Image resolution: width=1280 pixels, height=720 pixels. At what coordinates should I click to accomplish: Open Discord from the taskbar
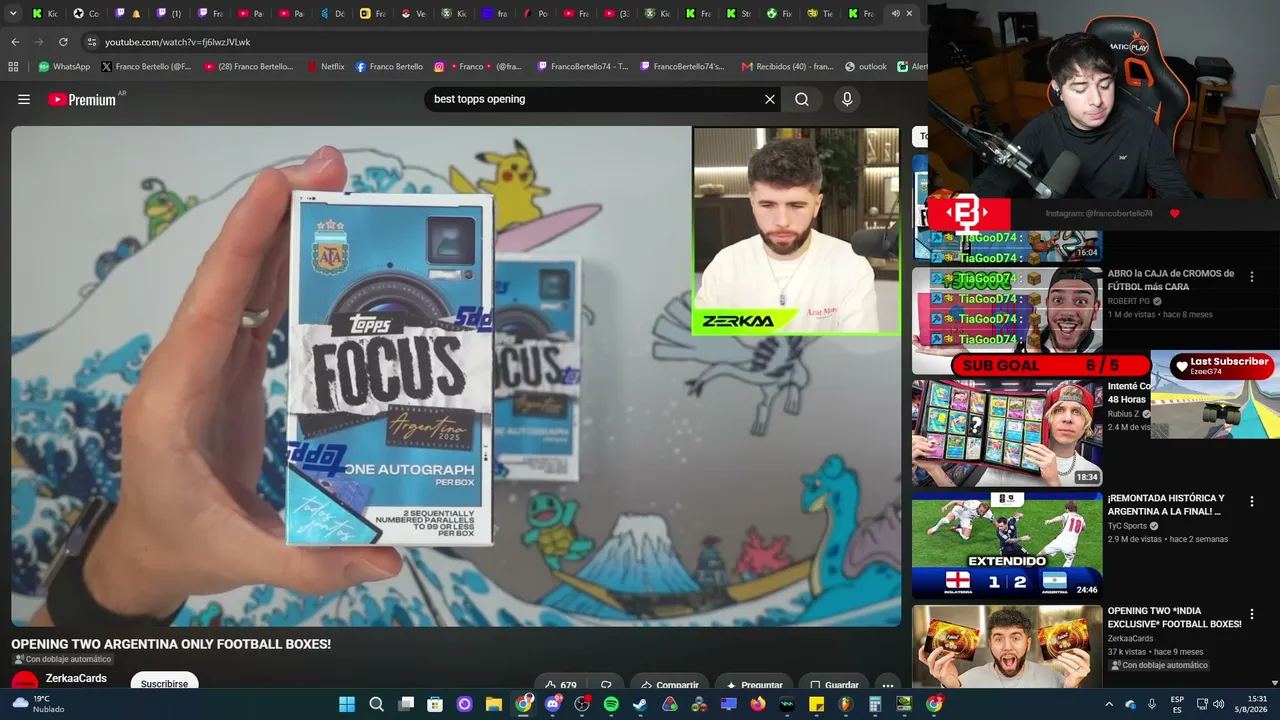pos(553,704)
